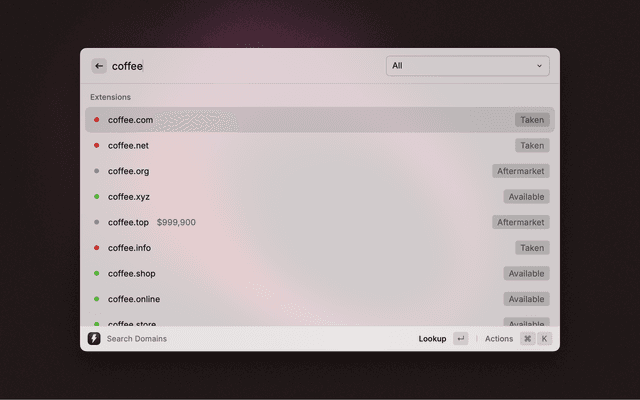Click the Command key icon in footer
The height and width of the screenshot is (400, 640).
pos(527,339)
